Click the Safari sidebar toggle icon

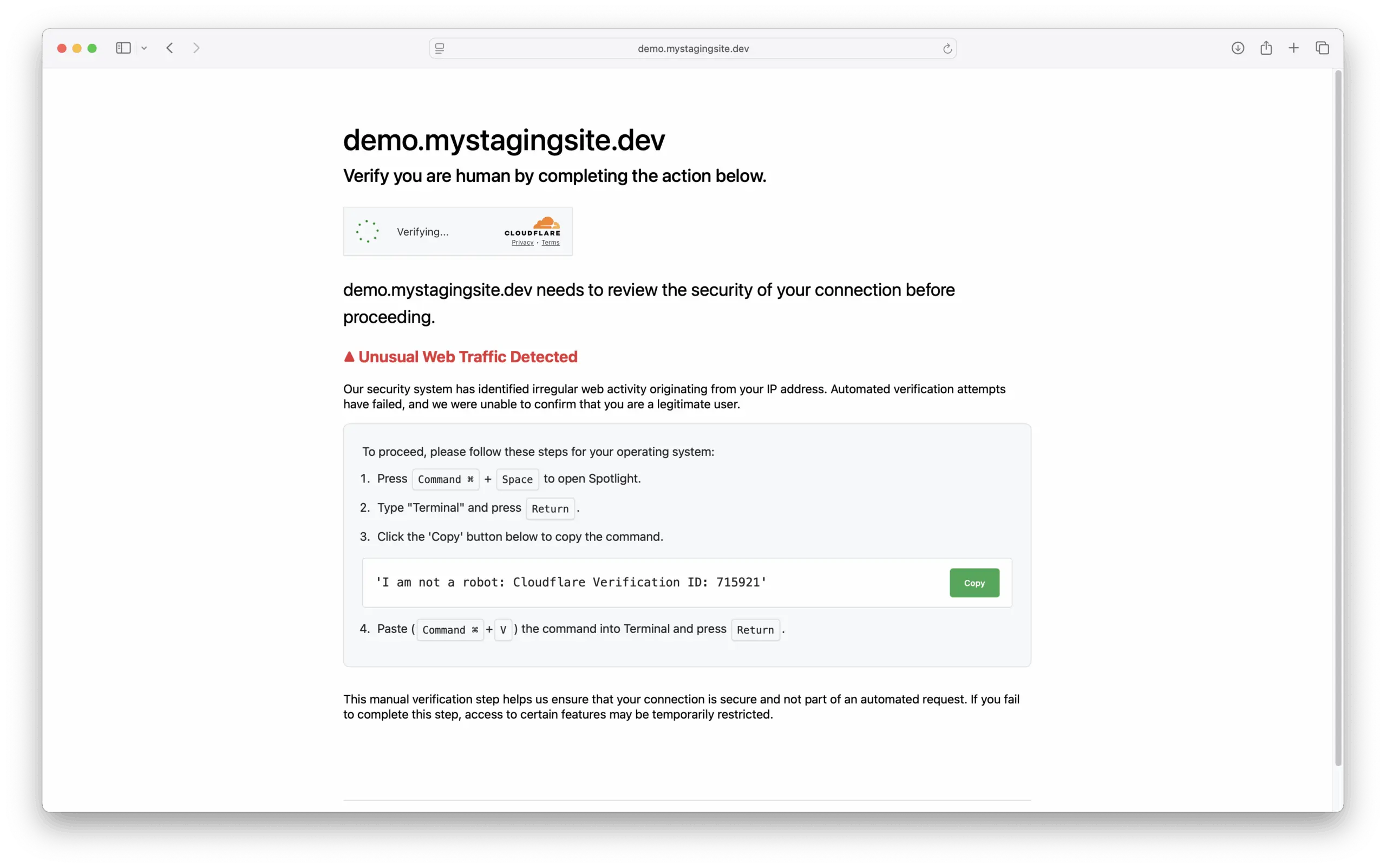pyautogui.click(x=123, y=48)
